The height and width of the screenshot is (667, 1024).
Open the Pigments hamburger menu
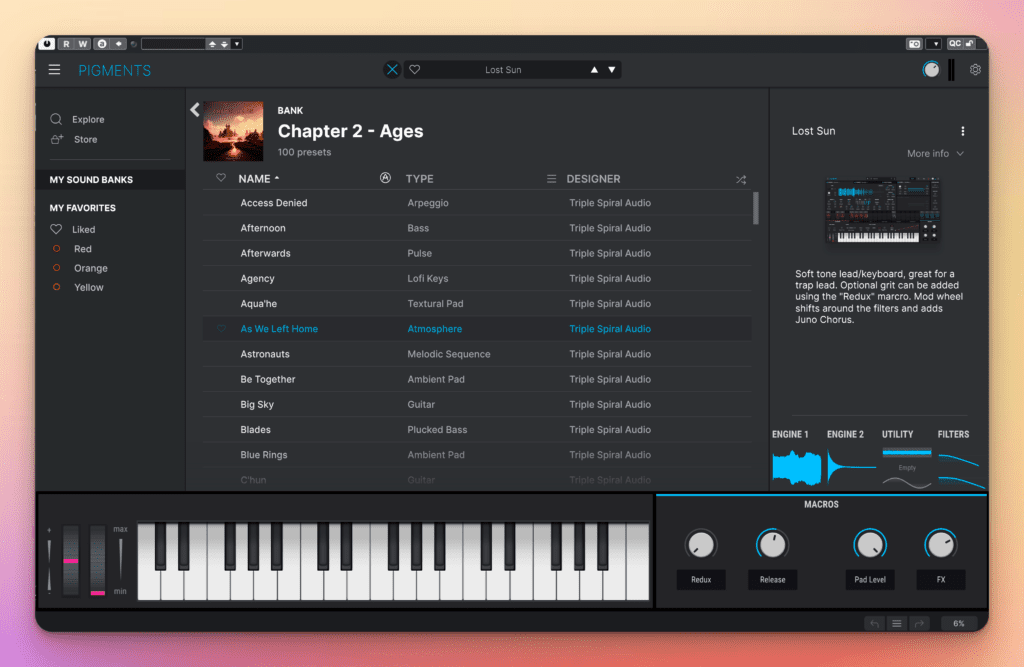pos(54,70)
